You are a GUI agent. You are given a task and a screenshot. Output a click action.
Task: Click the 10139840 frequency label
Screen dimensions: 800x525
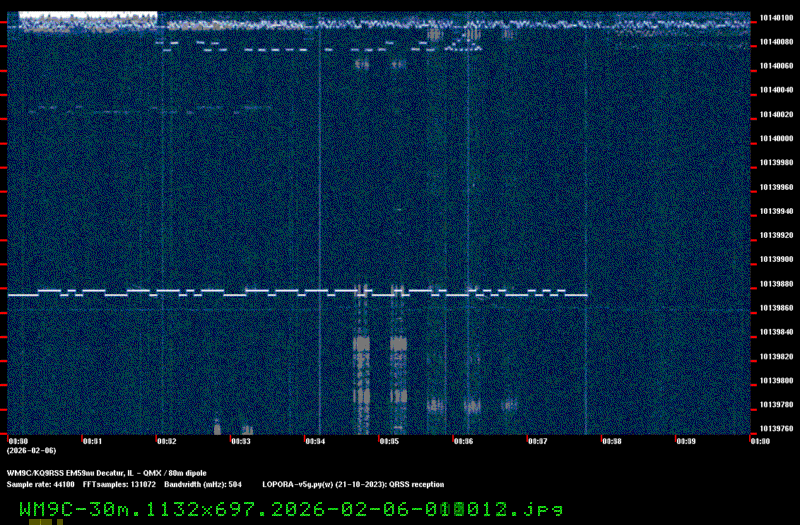point(777,332)
